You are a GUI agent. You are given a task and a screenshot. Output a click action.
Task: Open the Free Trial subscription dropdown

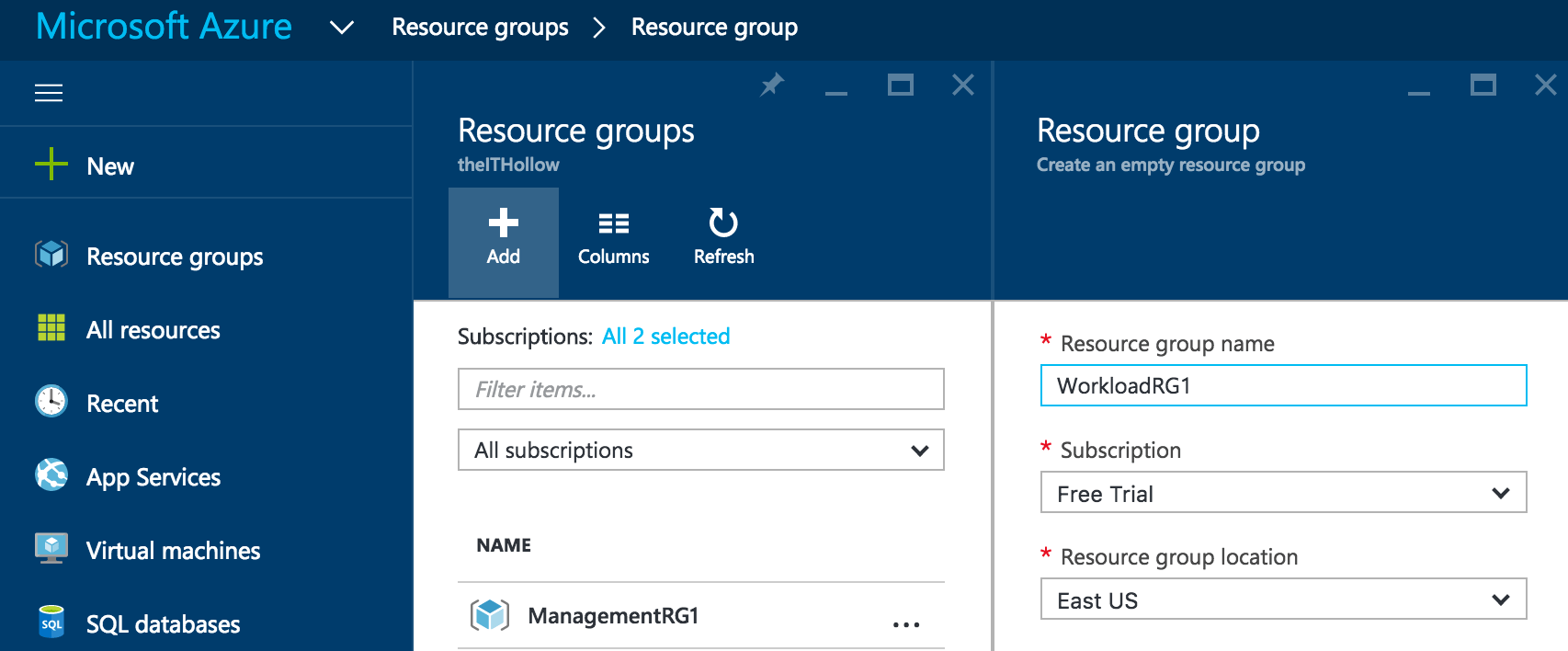(1283, 494)
